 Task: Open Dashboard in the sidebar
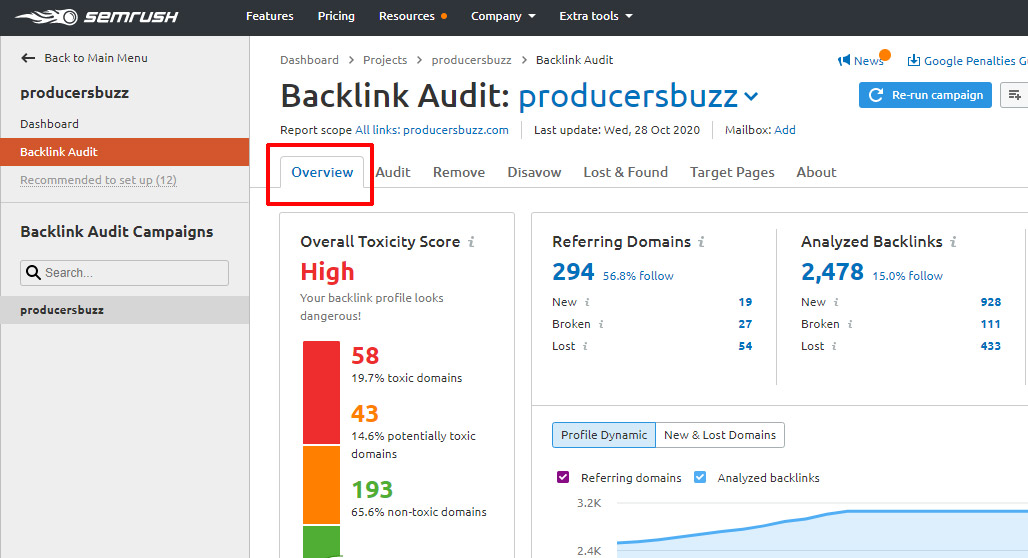point(49,124)
